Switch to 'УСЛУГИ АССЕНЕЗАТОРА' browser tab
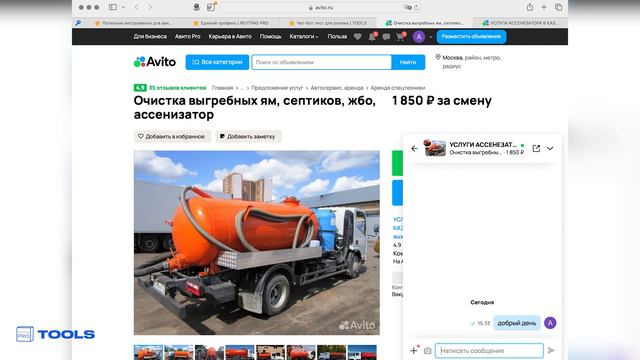This screenshot has width=640, height=360. [520, 23]
